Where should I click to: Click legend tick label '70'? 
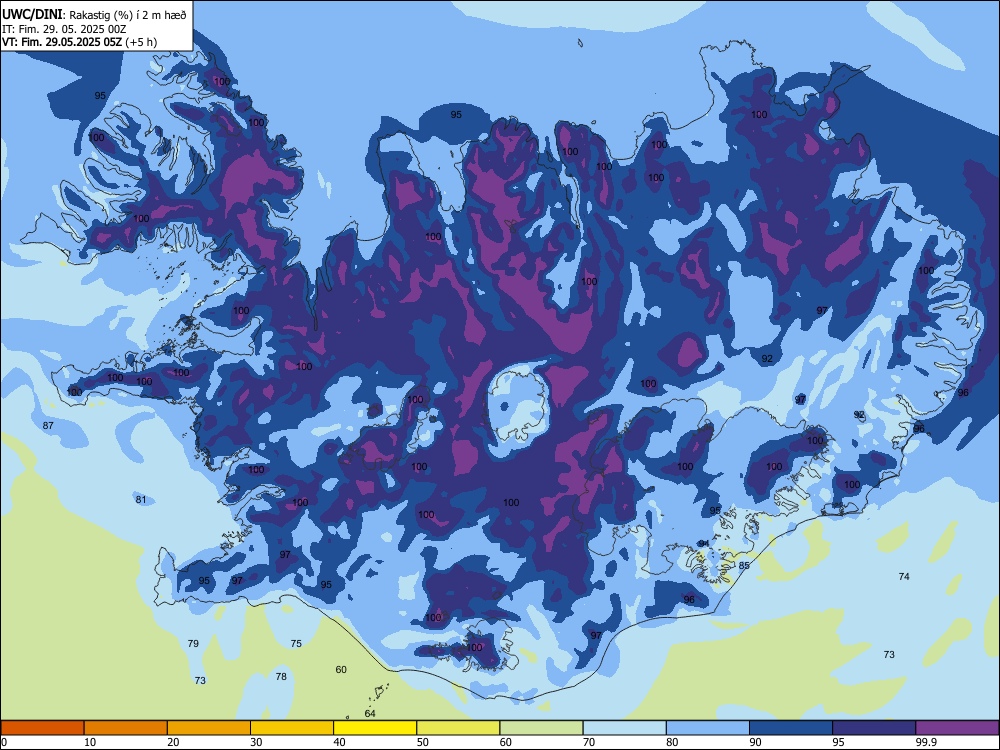589,742
